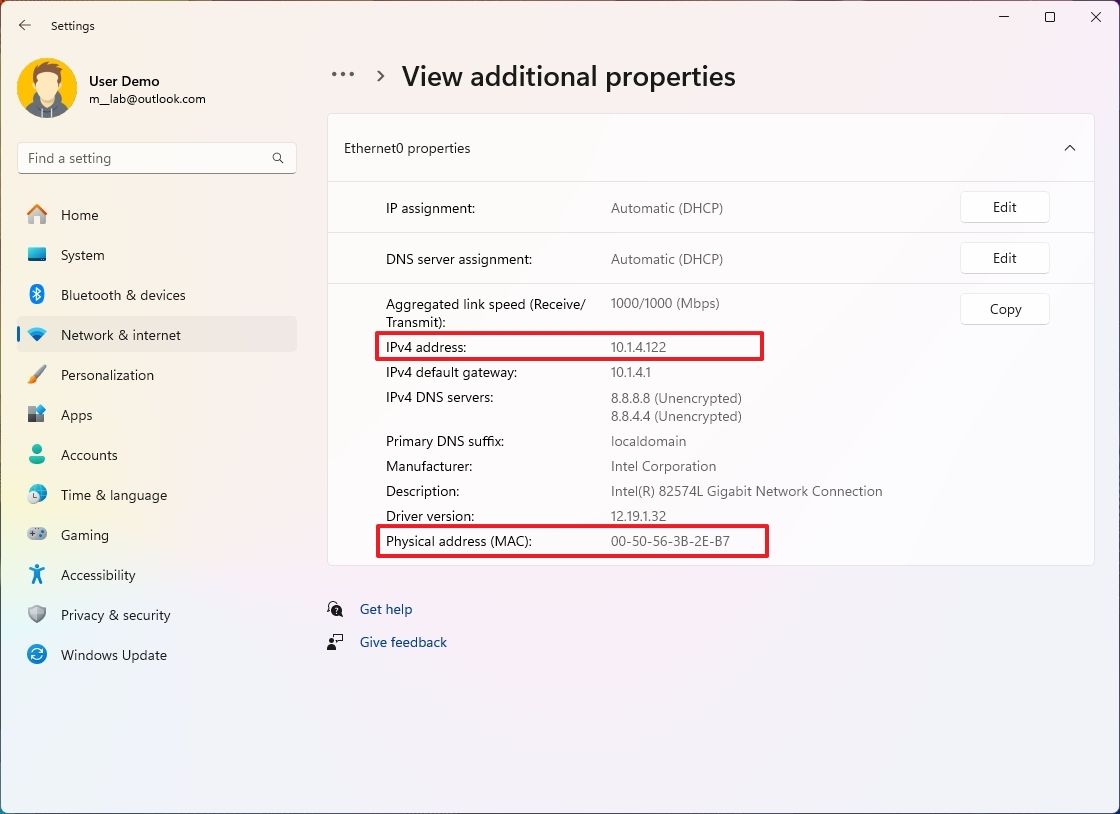The width and height of the screenshot is (1120, 814).
Task: Open the Get help link
Action: pos(385,609)
